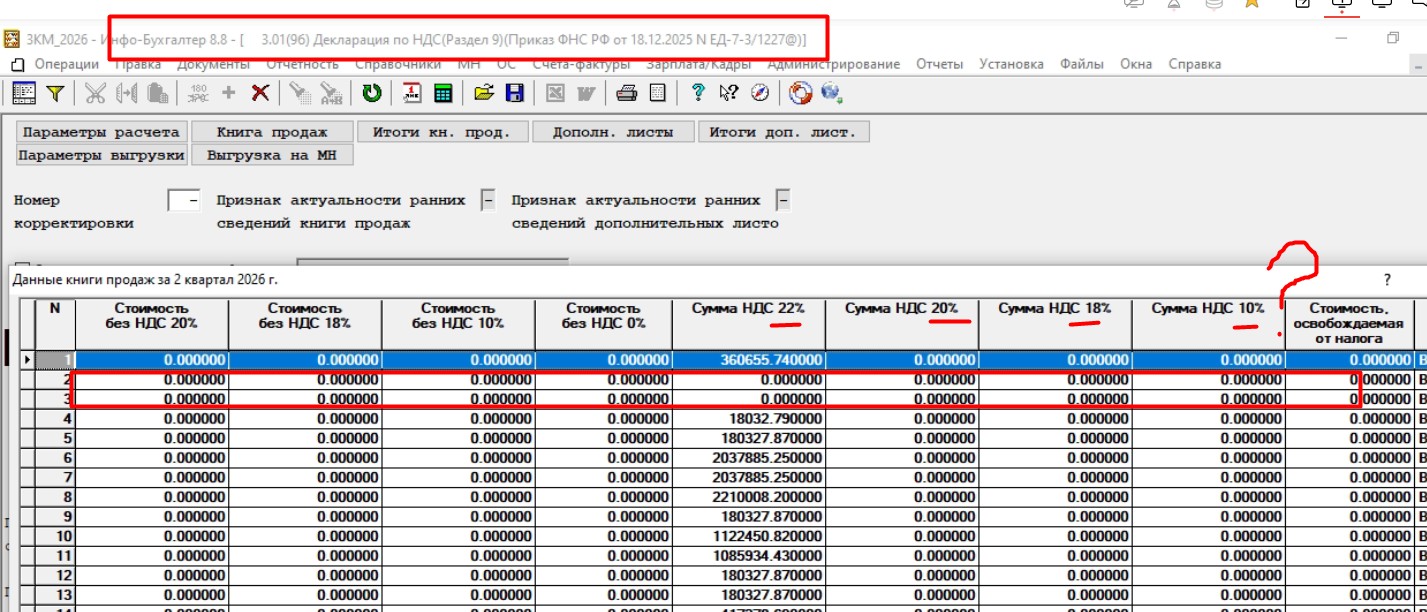Click the field for сведений книги продаж
Screen dimensions: 1427x612
488,200
